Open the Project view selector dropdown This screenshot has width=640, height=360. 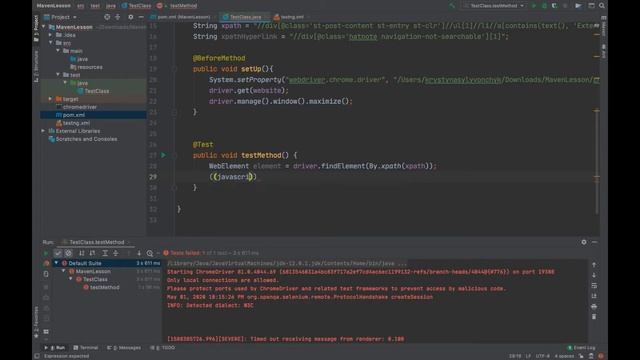click(x=60, y=17)
